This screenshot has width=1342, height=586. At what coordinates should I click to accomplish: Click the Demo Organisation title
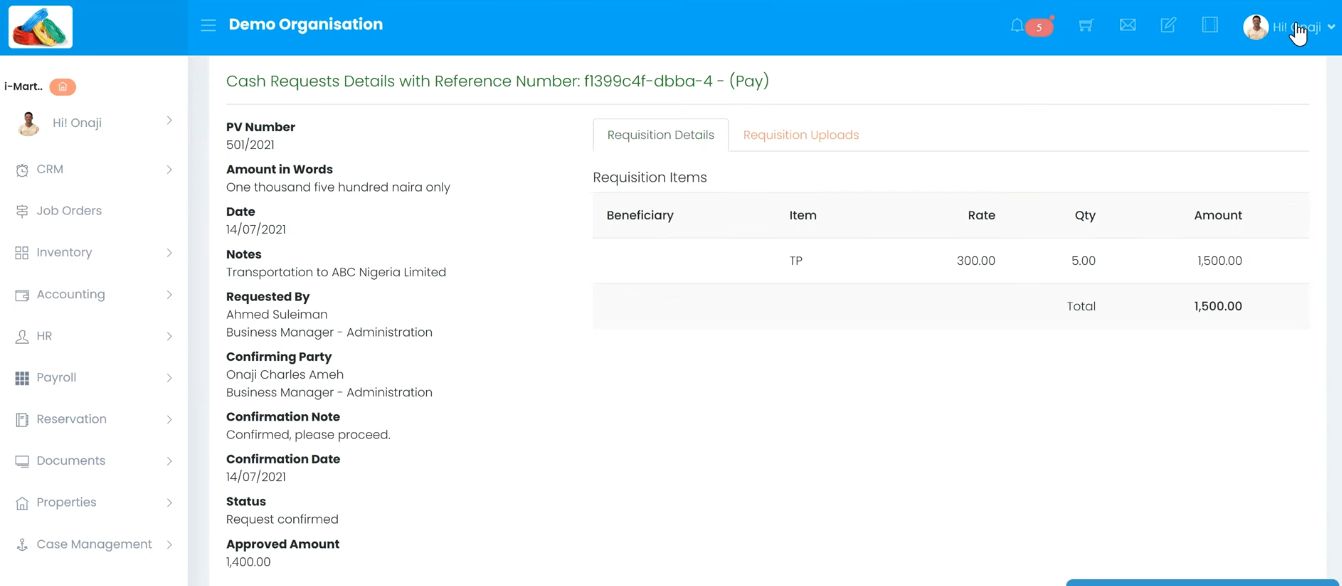[306, 25]
